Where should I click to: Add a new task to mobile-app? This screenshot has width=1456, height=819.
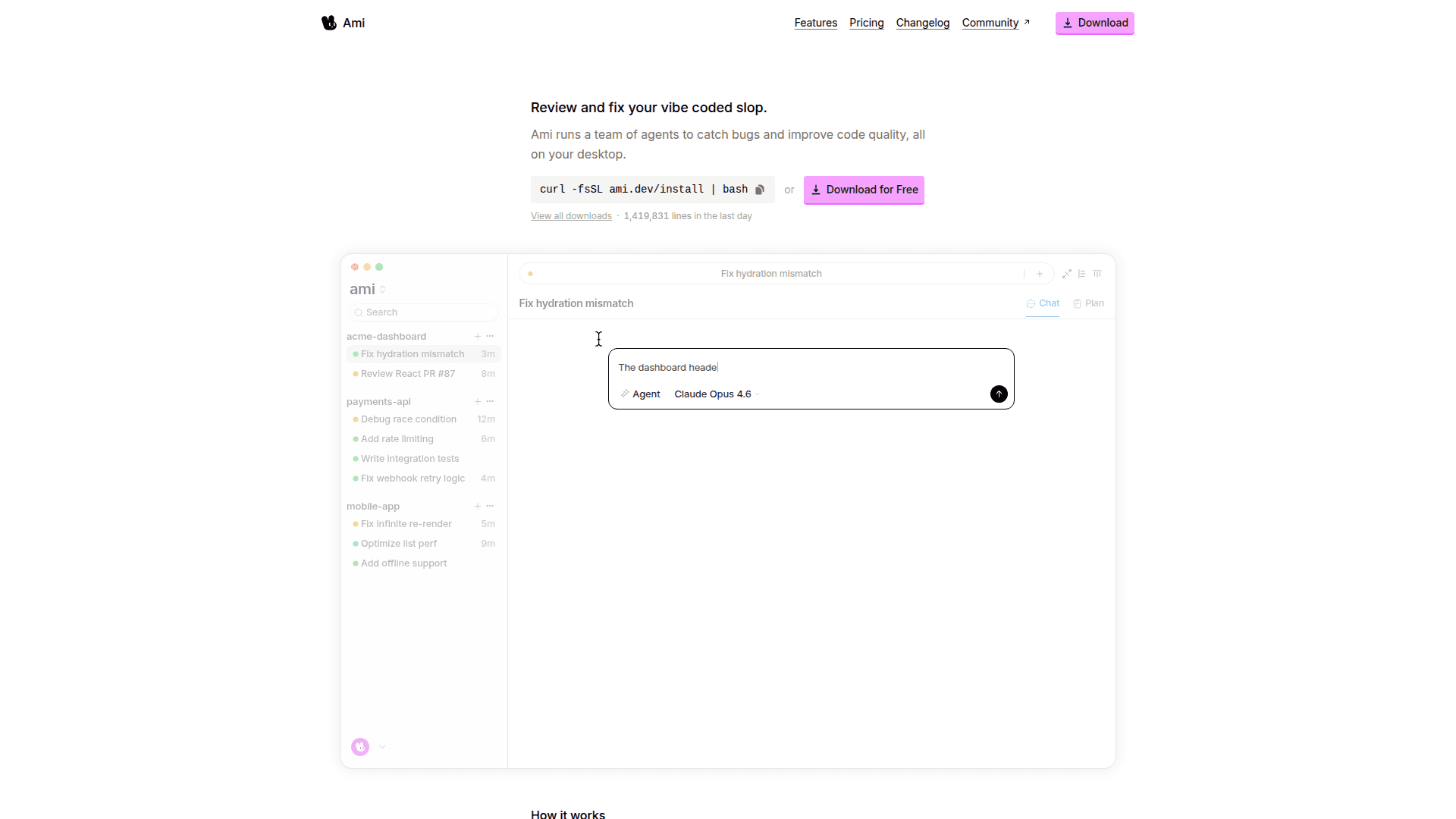tap(478, 507)
